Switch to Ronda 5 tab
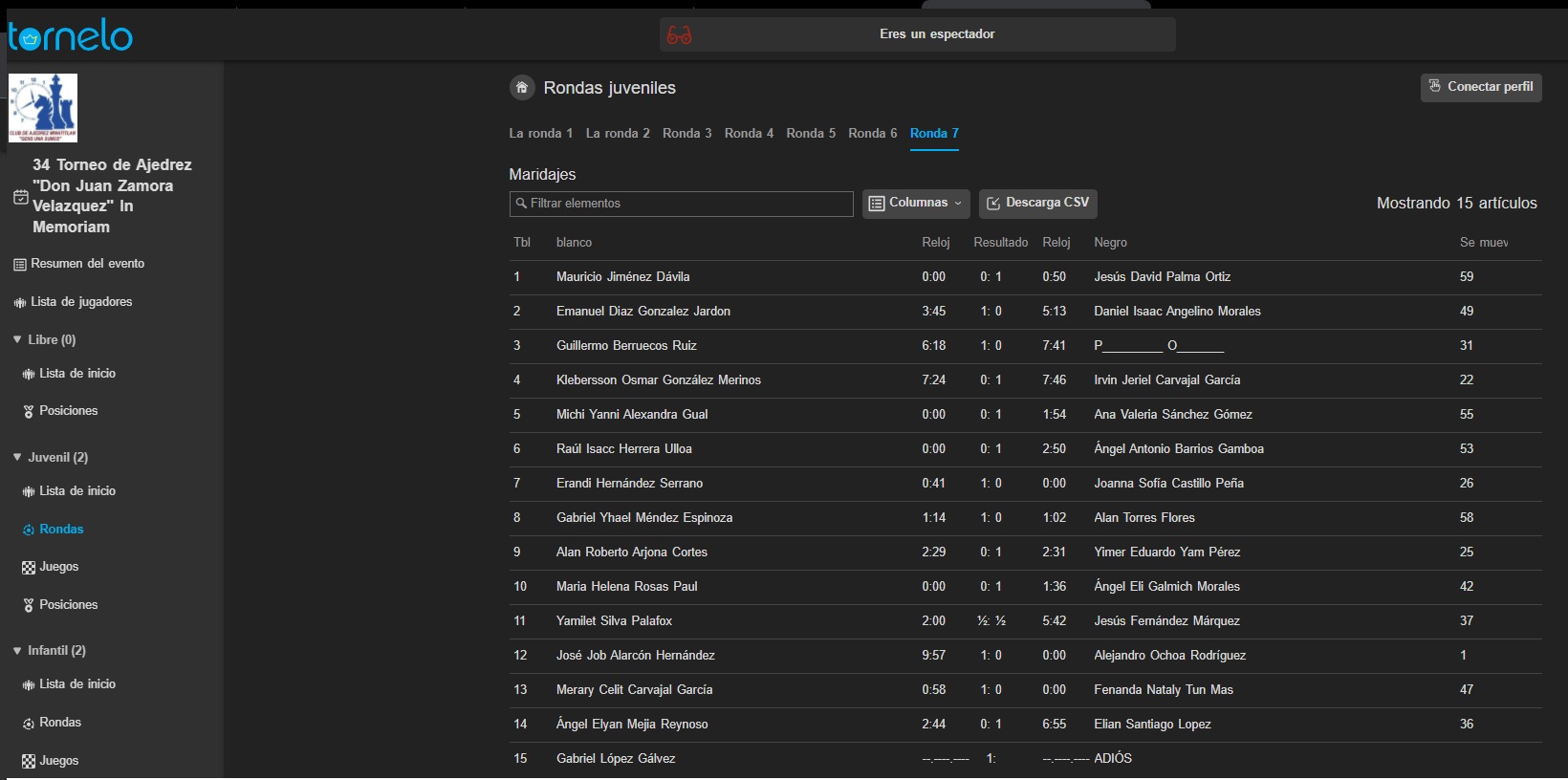This screenshot has width=1568, height=780. (811, 134)
